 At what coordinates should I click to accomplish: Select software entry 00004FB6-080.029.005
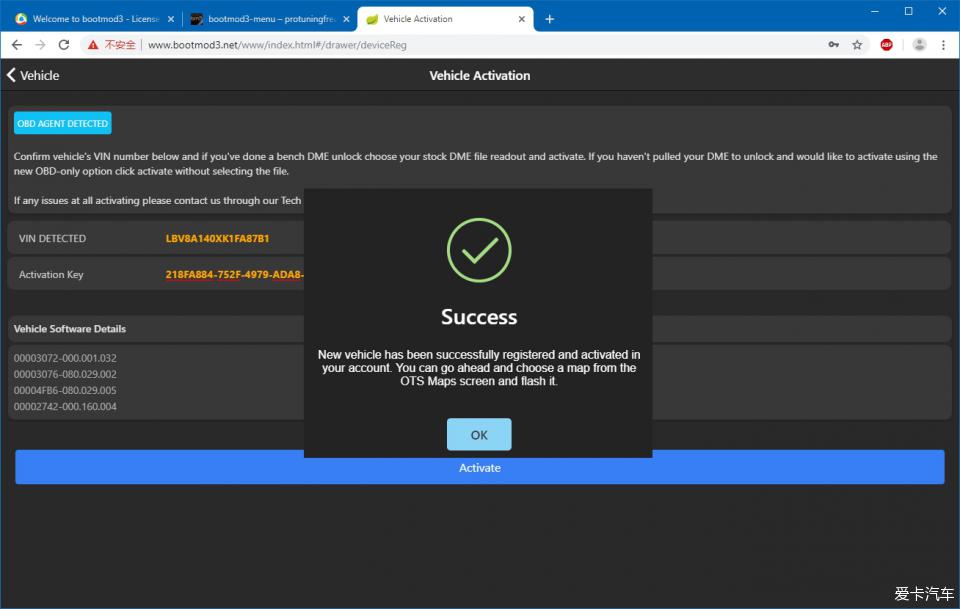65,390
